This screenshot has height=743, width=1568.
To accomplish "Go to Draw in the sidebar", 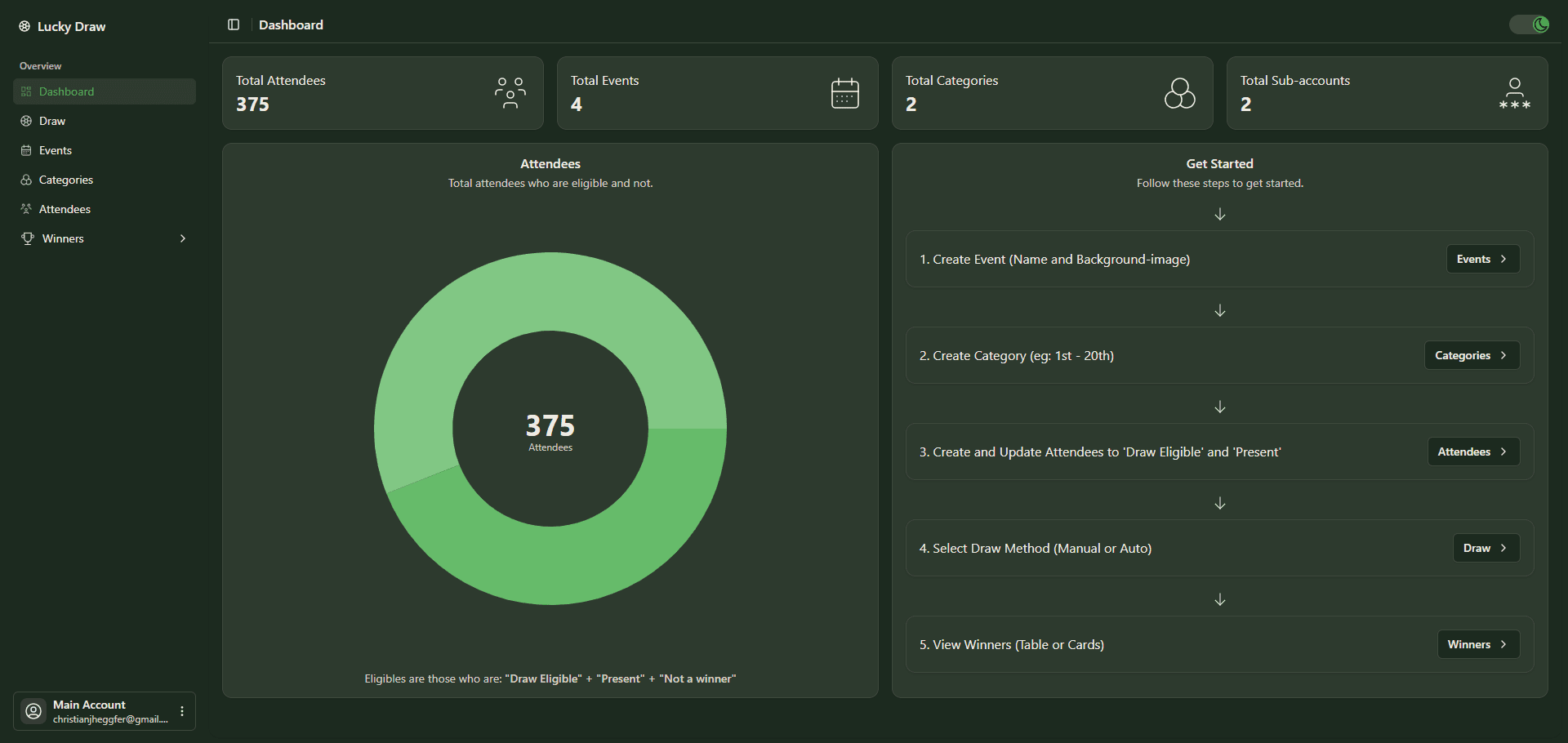I will click(52, 121).
